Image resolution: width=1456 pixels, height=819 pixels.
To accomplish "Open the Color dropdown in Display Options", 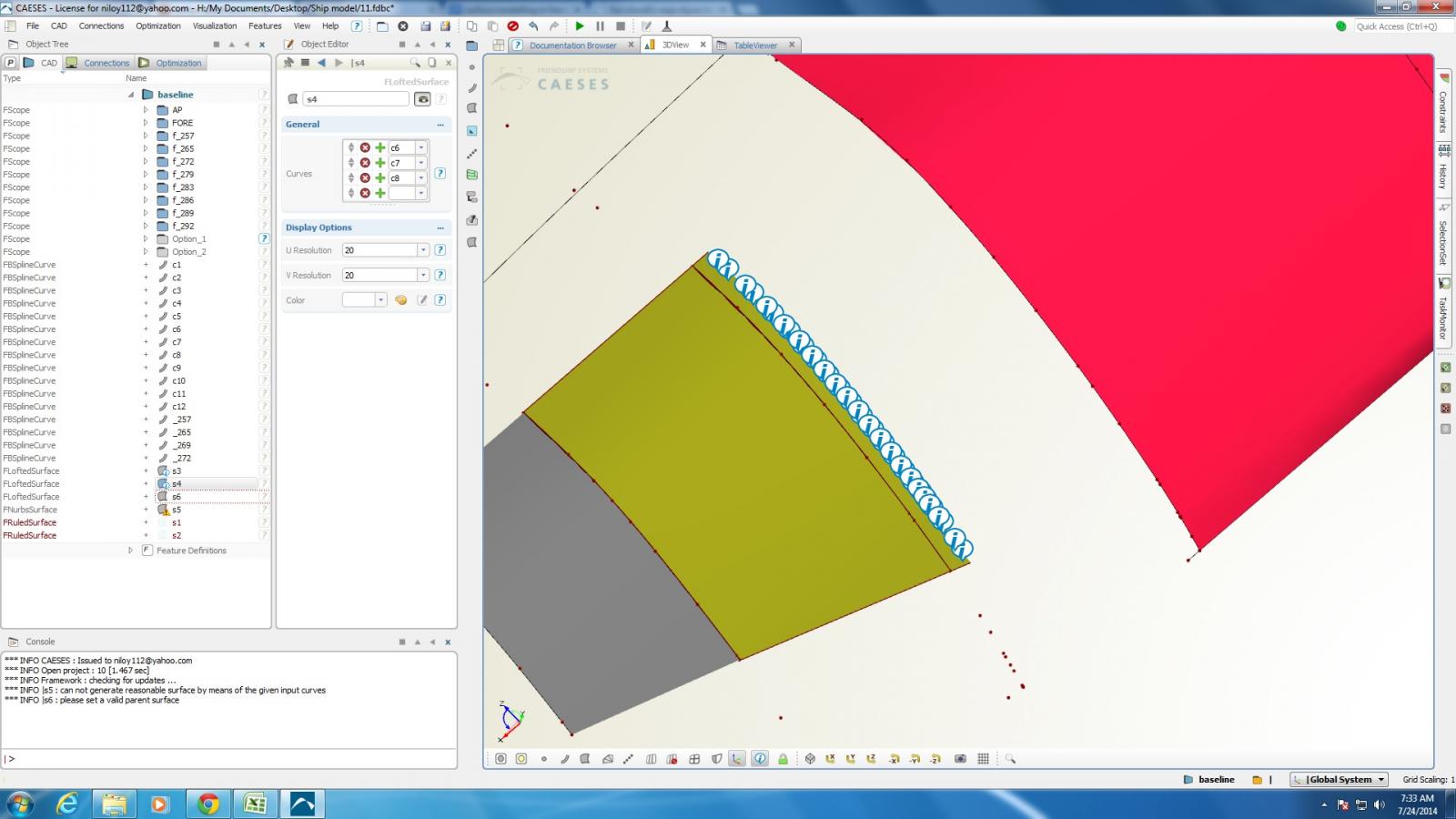I will 381,300.
